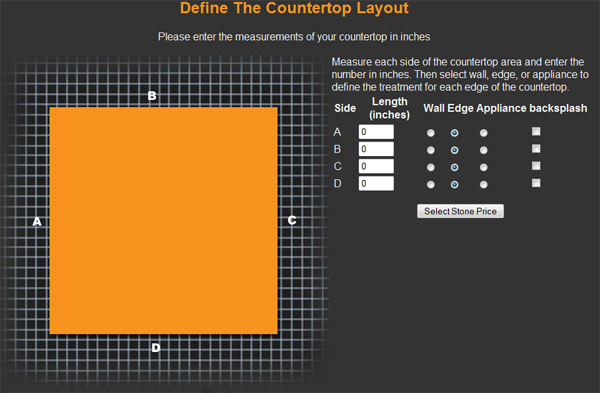Click the A label left of countertop diagram
600x393 pixels.
tap(37, 222)
